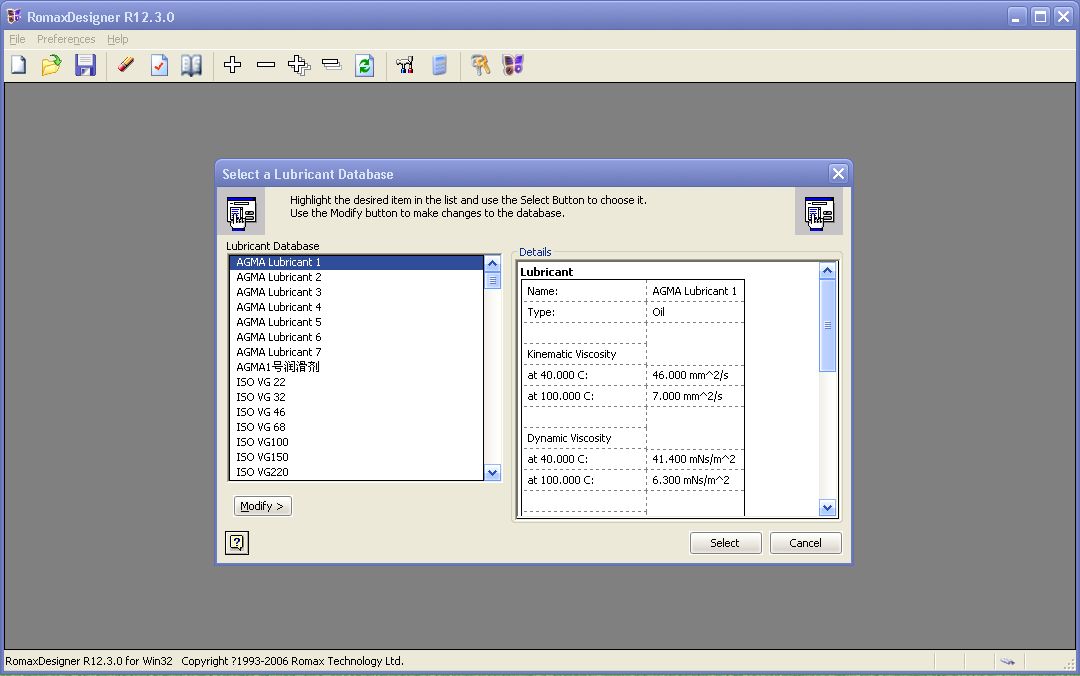The image size is (1080, 676).
Task: Click the Details panel scroll down arrow
Action: pyautogui.click(x=827, y=508)
